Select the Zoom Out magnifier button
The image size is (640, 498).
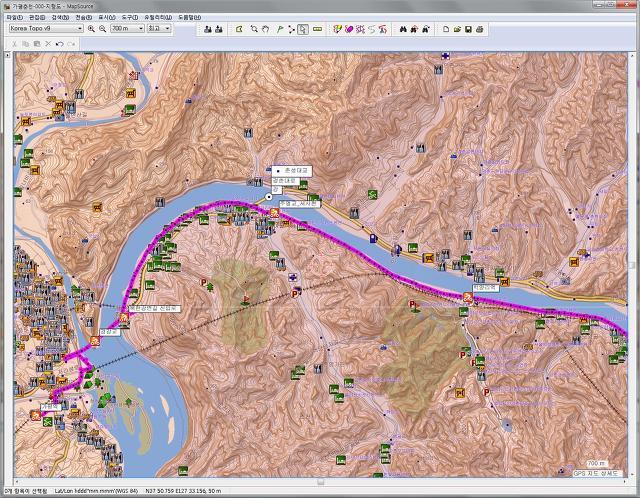point(102,29)
